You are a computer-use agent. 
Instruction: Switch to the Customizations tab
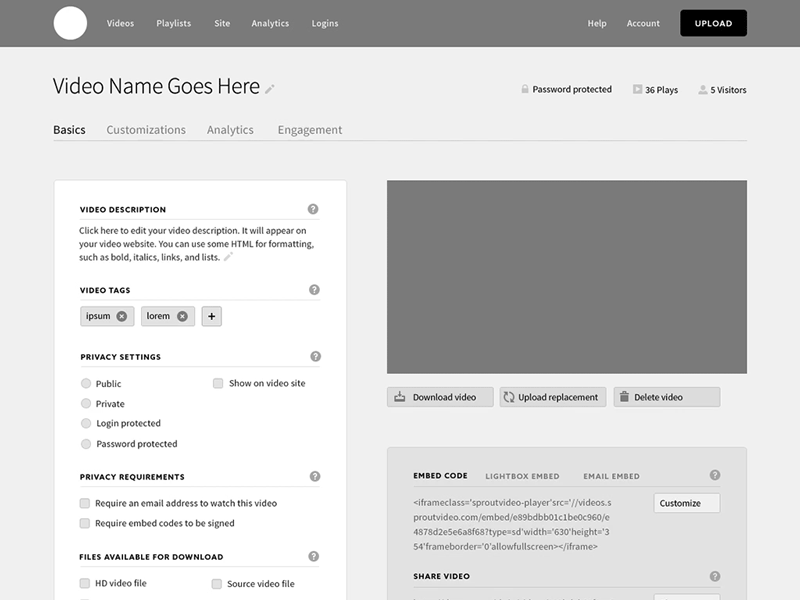[x=146, y=130]
